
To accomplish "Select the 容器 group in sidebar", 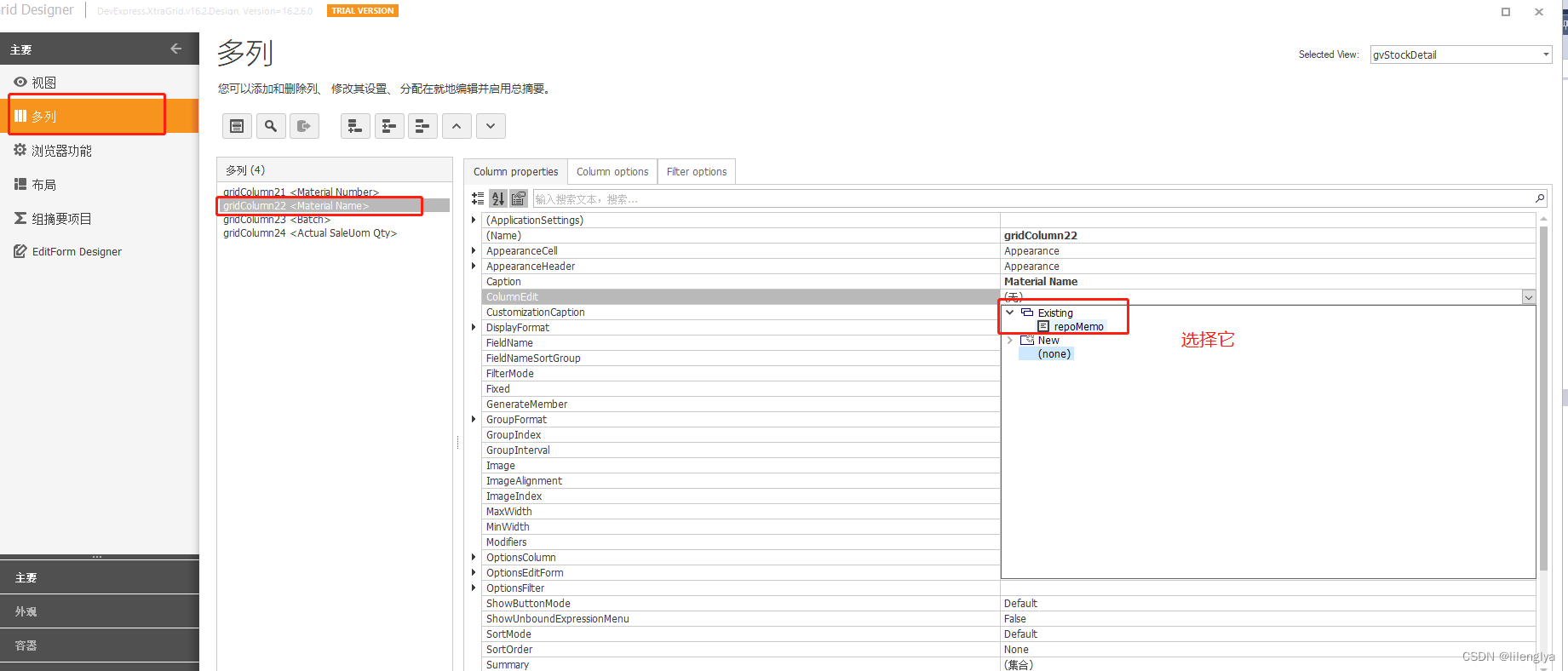I will pos(100,645).
